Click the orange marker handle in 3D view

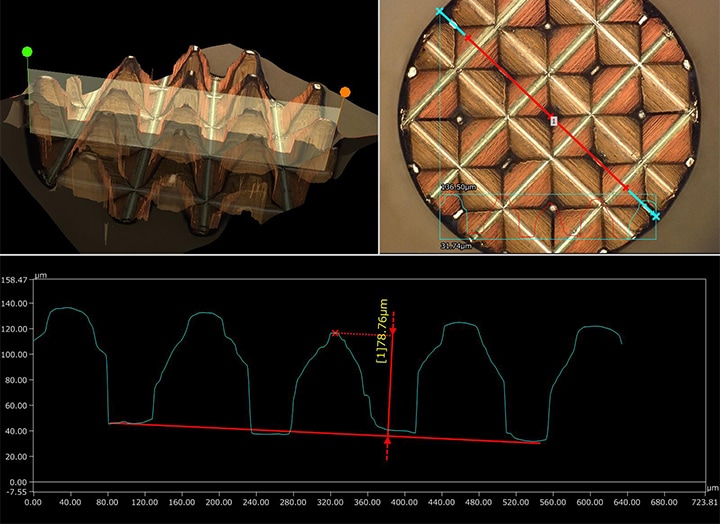345,92
